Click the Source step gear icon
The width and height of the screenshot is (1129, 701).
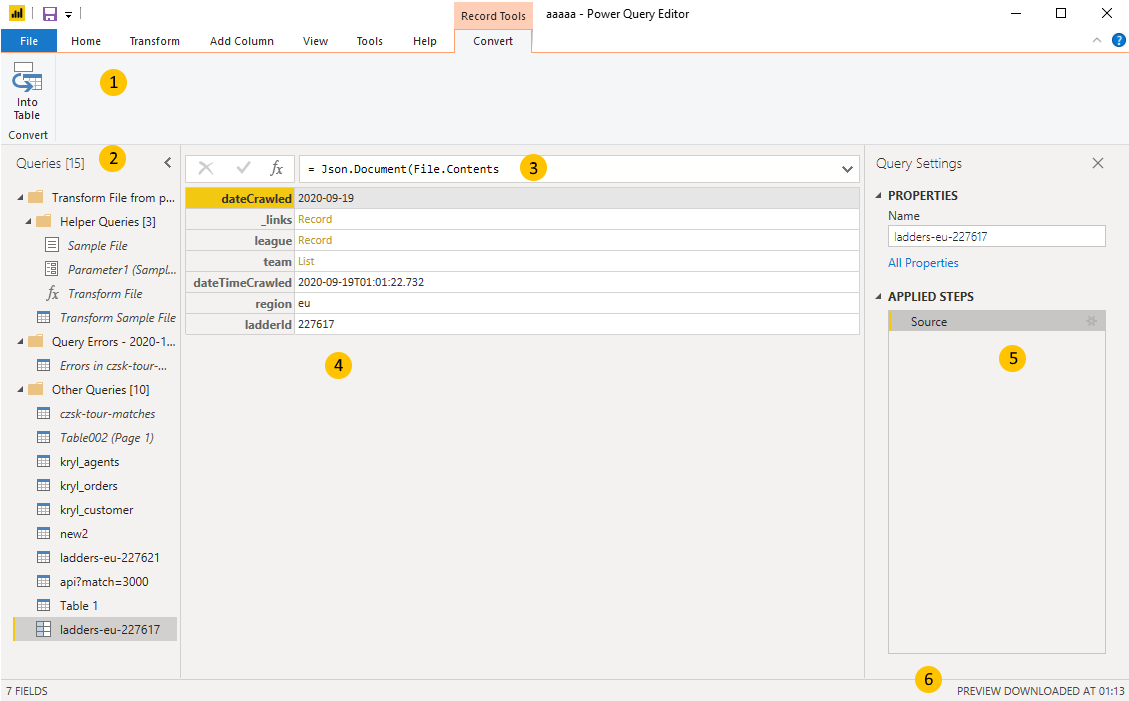(x=1091, y=322)
